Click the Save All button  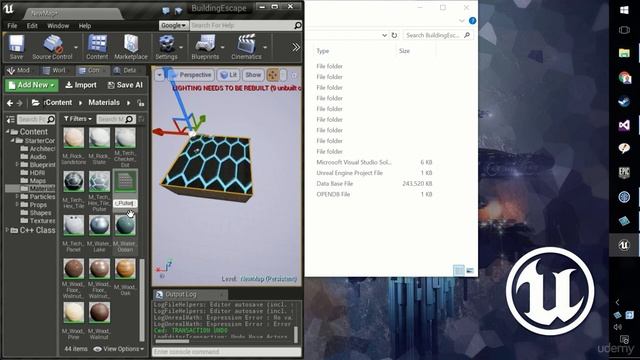(x=125, y=85)
